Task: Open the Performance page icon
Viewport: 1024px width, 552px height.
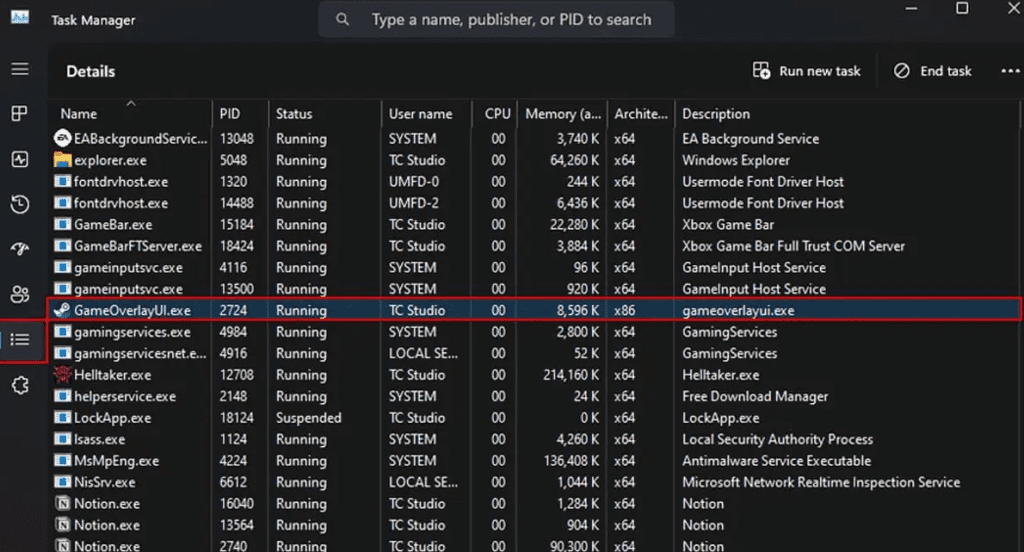Action: (19, 159)
